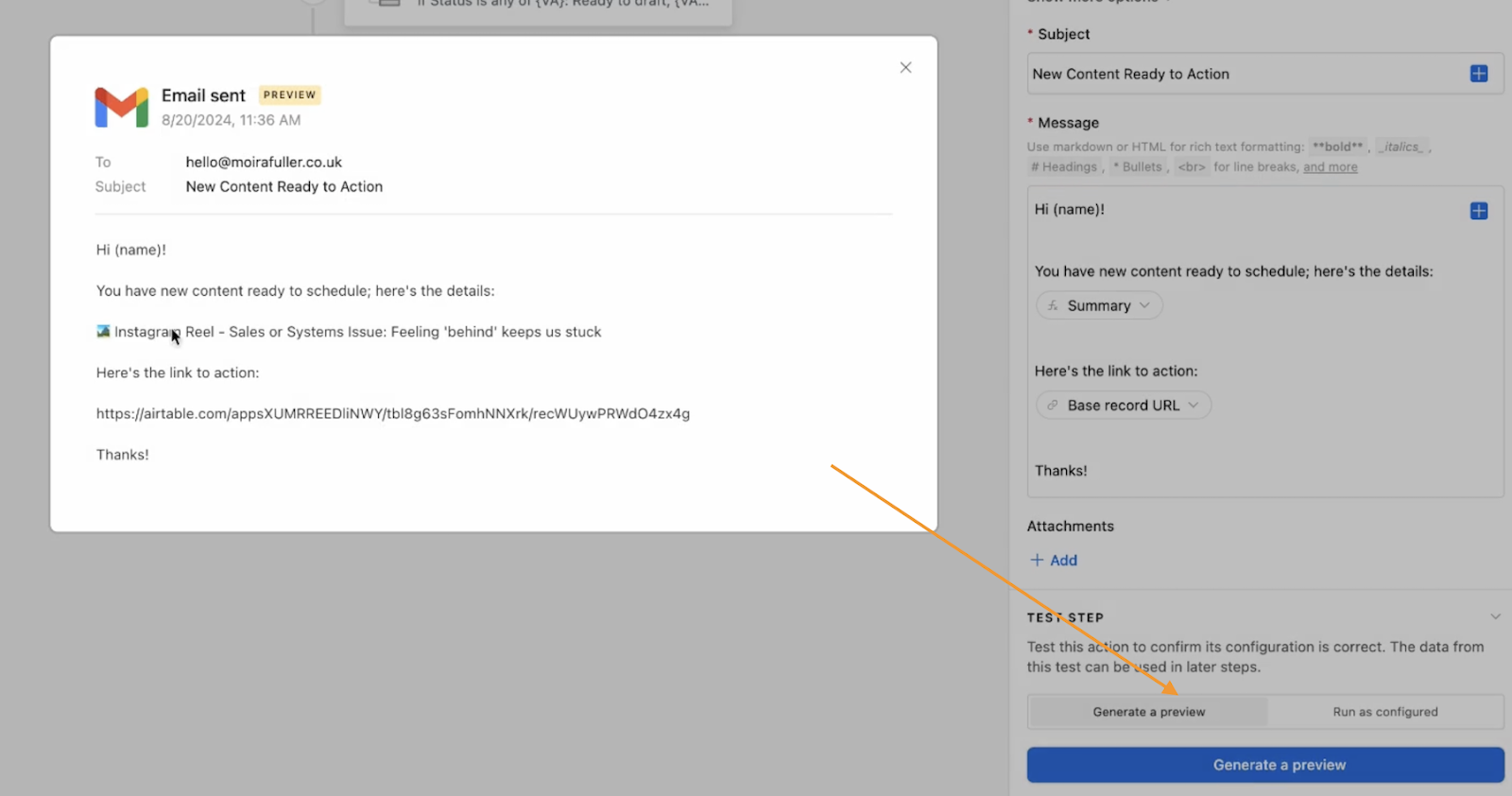Image resolution: width=1512 pixels, height=796 pixels.
Task: Switch to the Run as configured tab
Action: tap(1384, 712)
